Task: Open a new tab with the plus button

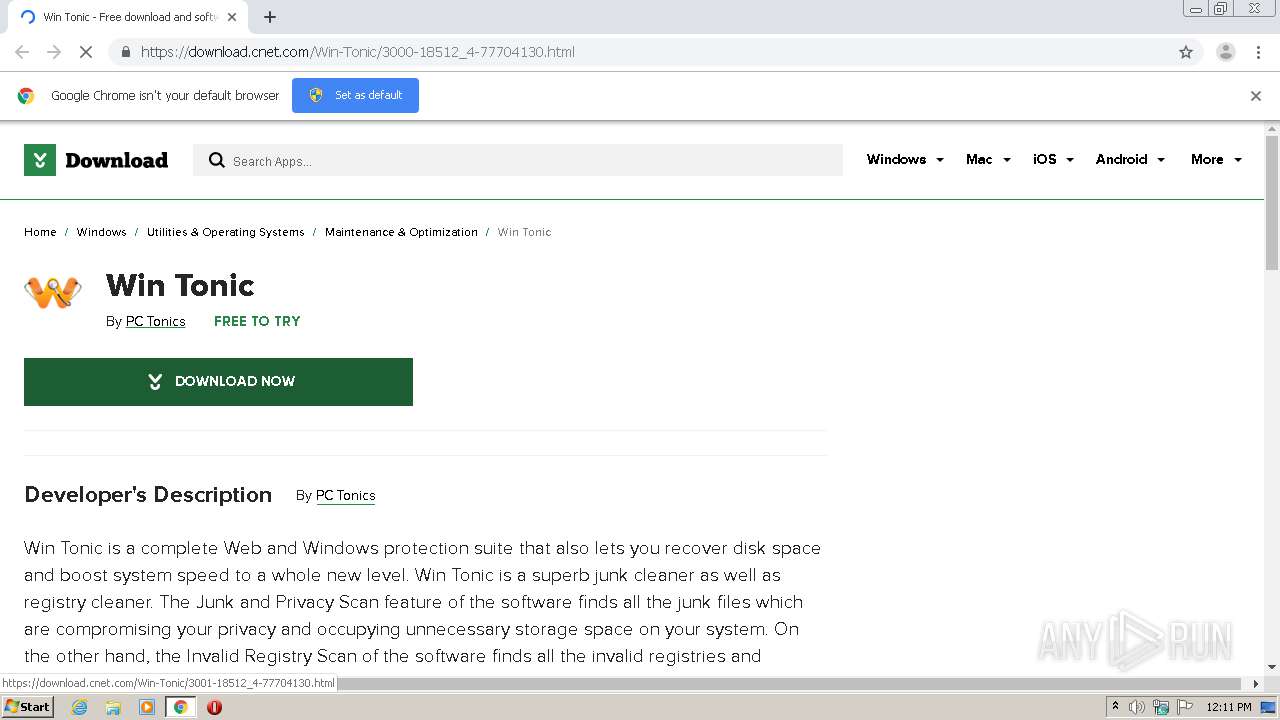Action: [x=269, y=17]
